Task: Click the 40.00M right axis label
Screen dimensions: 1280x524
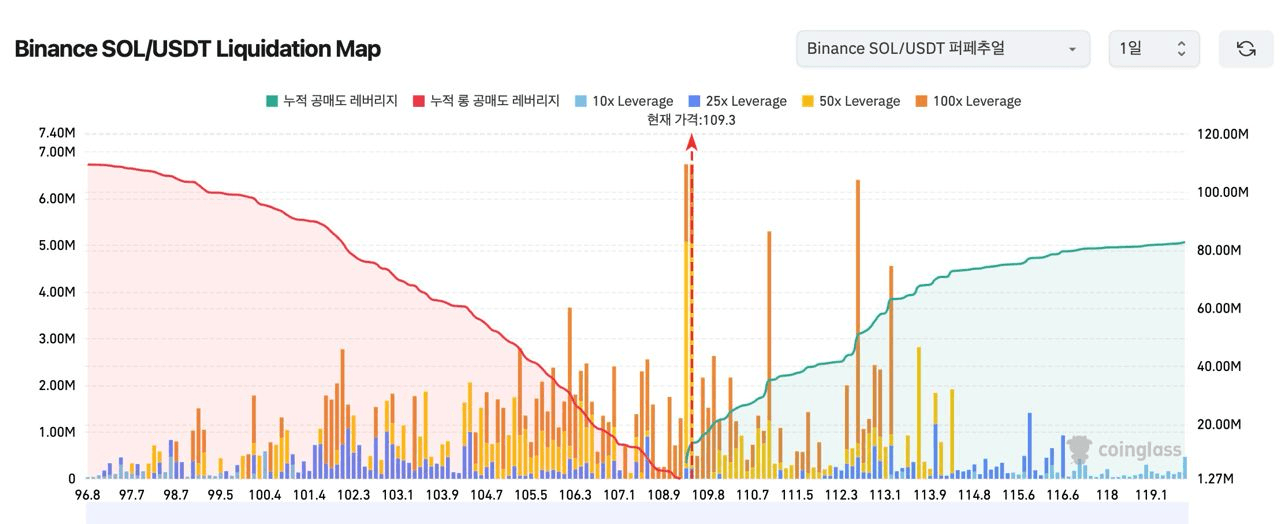Action: tap(1217, 366)
